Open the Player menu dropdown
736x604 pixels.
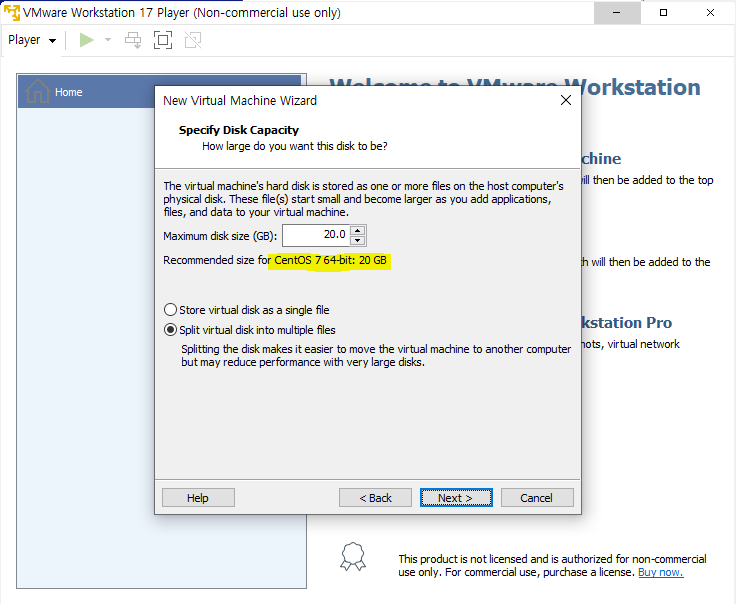(32, 40)
